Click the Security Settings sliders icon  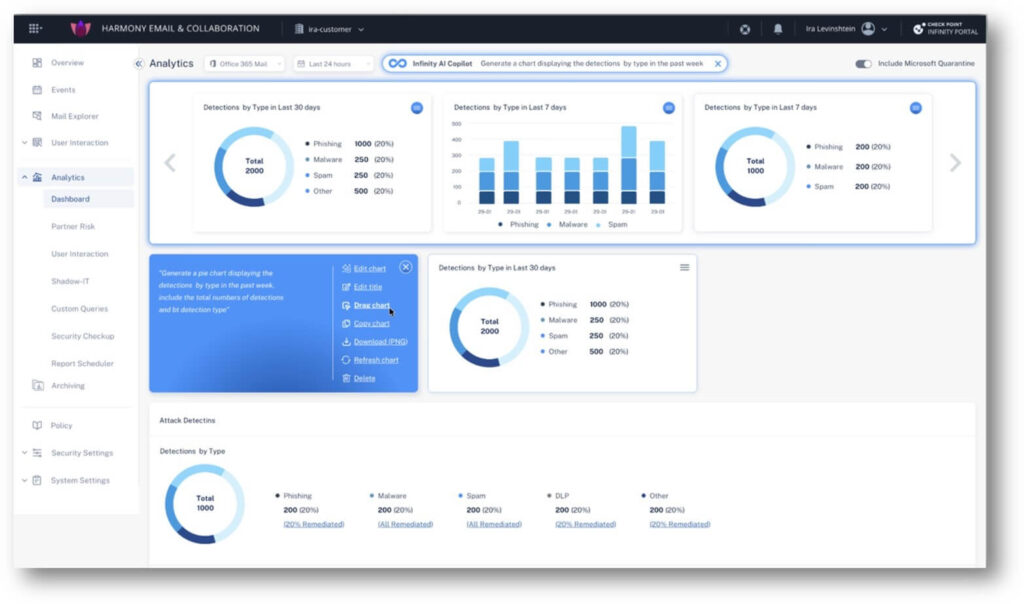tap(37, 453)
